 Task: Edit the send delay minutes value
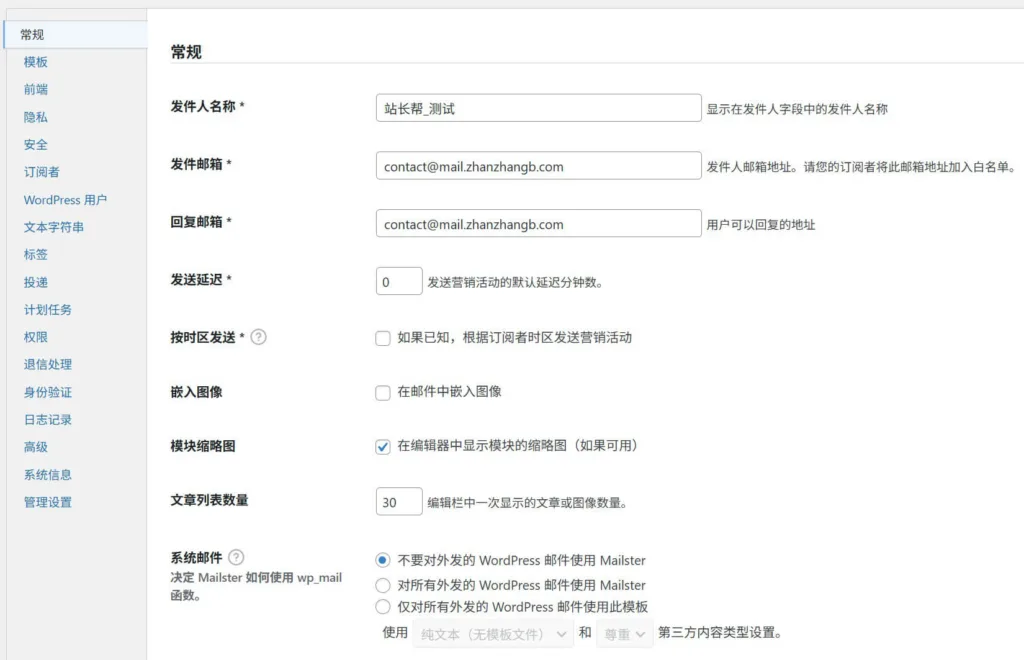click(398, 281)
